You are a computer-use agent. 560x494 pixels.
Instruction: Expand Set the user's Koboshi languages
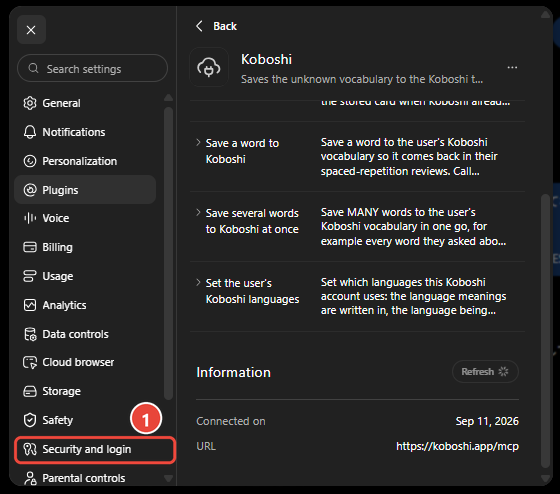point(199,283)
